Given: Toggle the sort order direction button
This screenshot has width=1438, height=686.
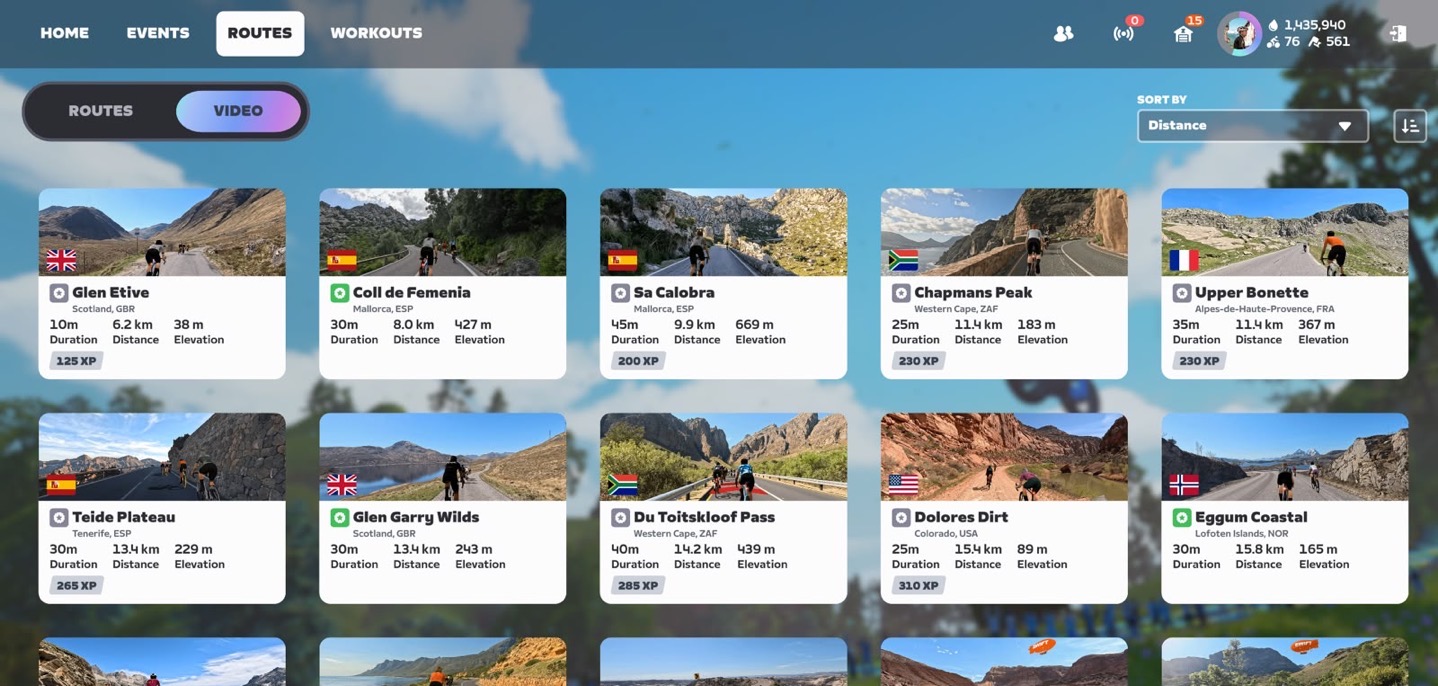Looking at the screenshot, I should (x=1410, y=126).
